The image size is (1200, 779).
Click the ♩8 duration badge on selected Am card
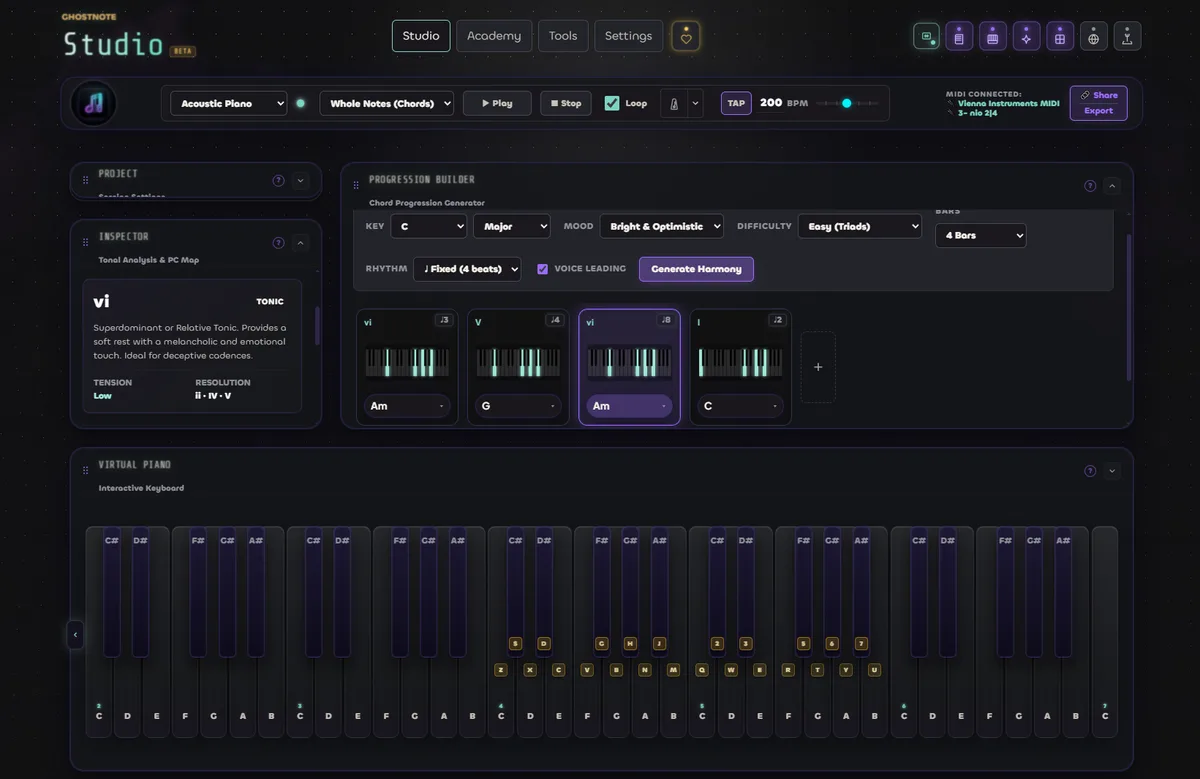(x=665, y=320)
